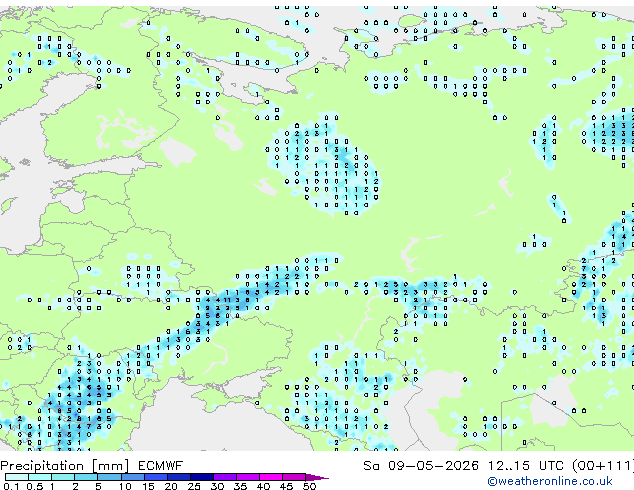
Task: Click the '20' legend scale label
Action: [x=171, y=486]
